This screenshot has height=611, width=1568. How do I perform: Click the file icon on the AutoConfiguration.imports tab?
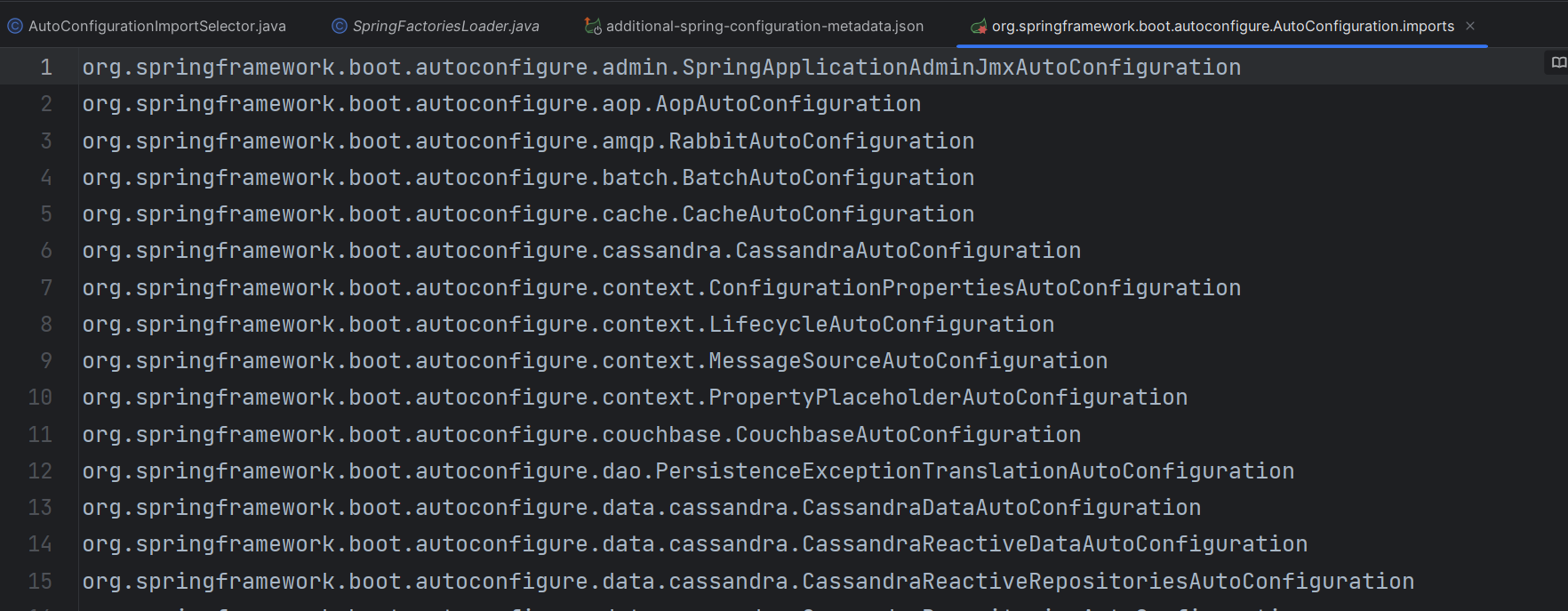(979, 26)
